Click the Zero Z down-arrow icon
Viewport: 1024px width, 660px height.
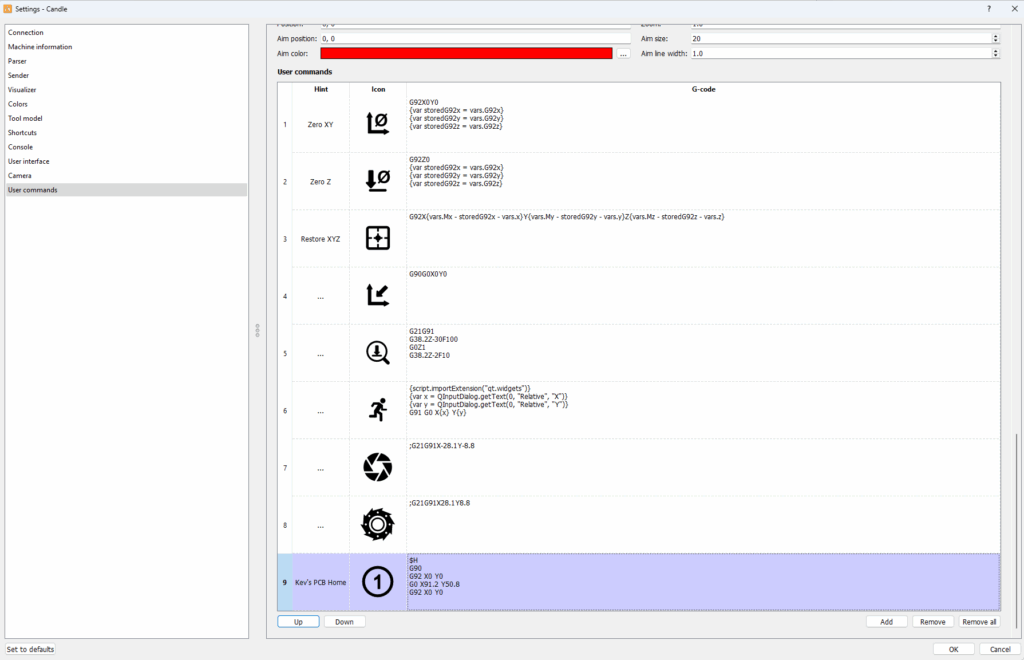click(x=378, y=181)
